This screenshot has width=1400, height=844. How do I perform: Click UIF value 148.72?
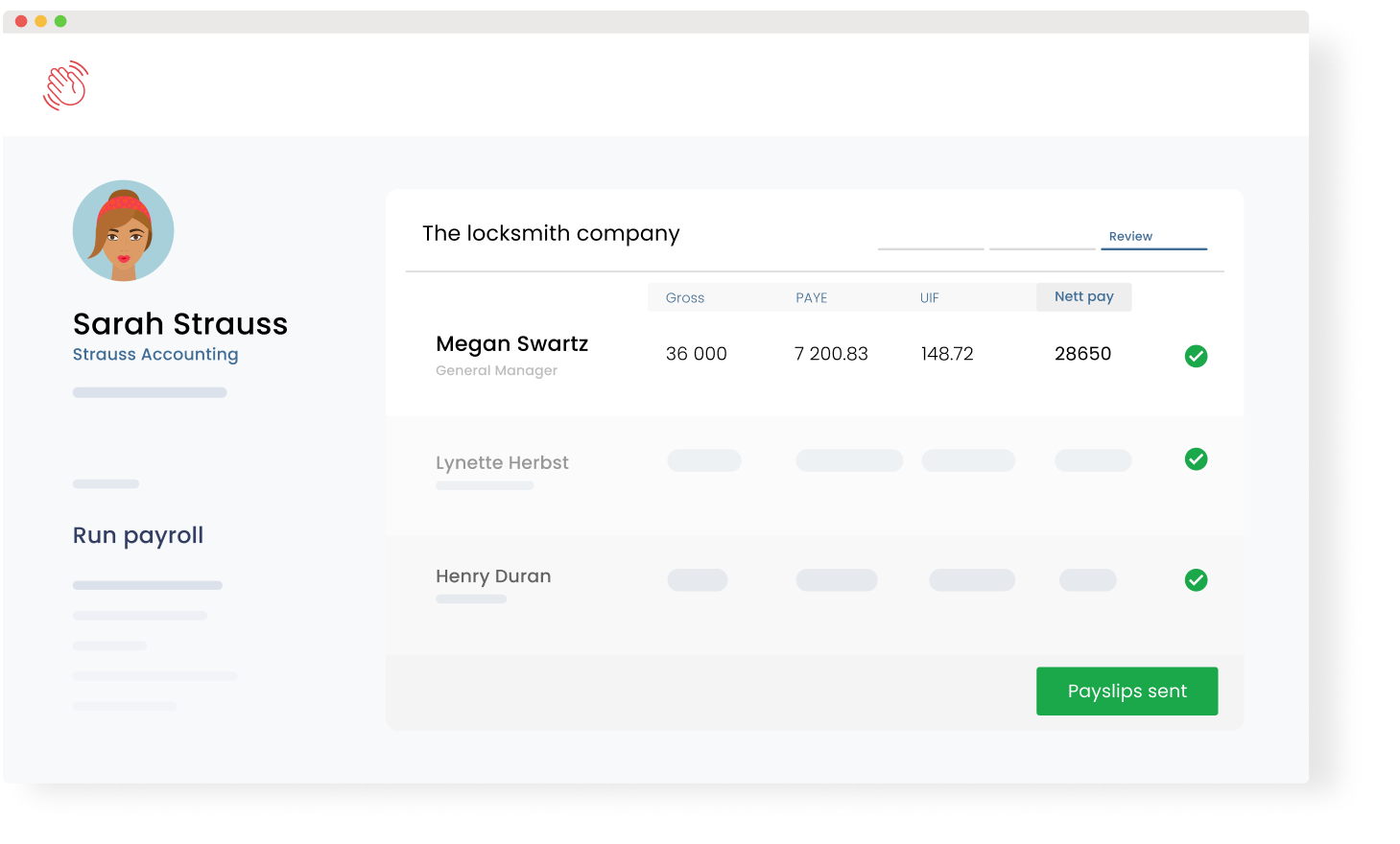(x=947, y=354)
